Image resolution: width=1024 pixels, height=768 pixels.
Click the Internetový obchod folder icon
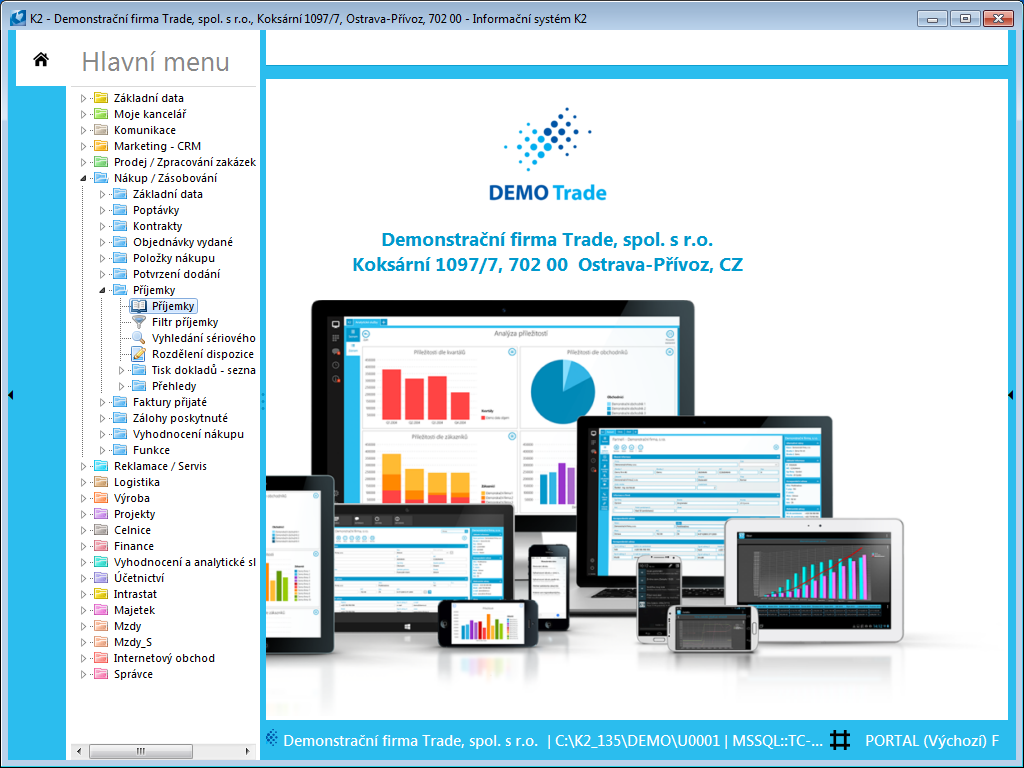tap(101, 658)
